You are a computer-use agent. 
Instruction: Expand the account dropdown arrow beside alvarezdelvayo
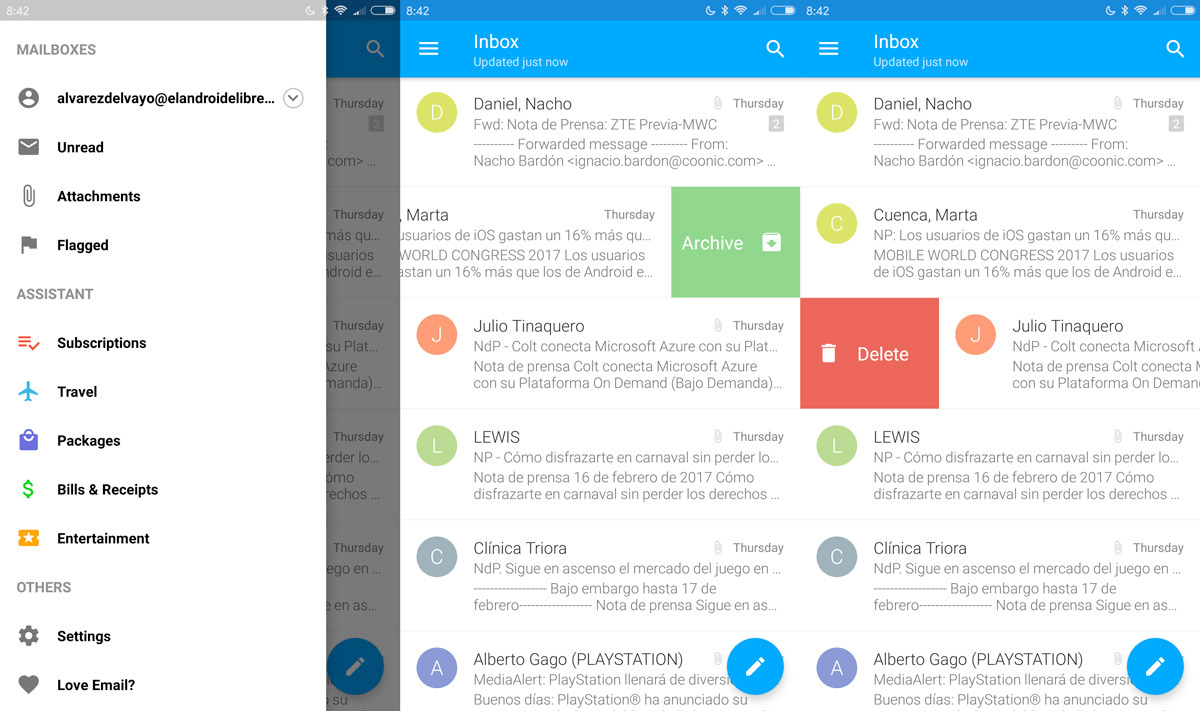pyautogui.click(x=293, y=98)
